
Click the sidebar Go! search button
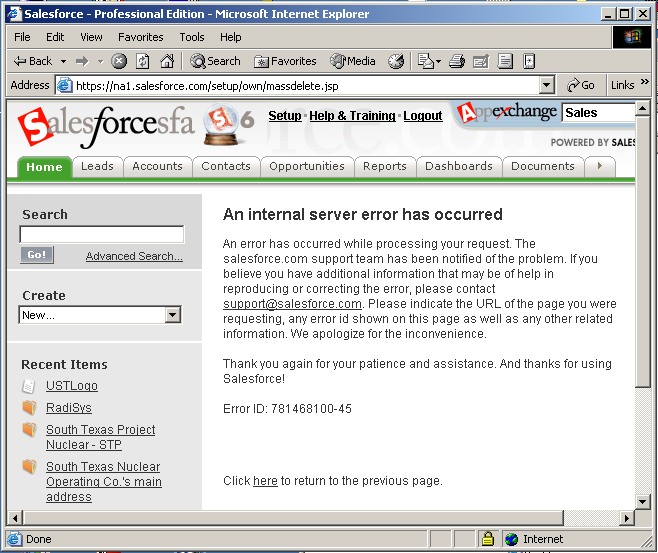pyautogui.click(x=37, y=255)
